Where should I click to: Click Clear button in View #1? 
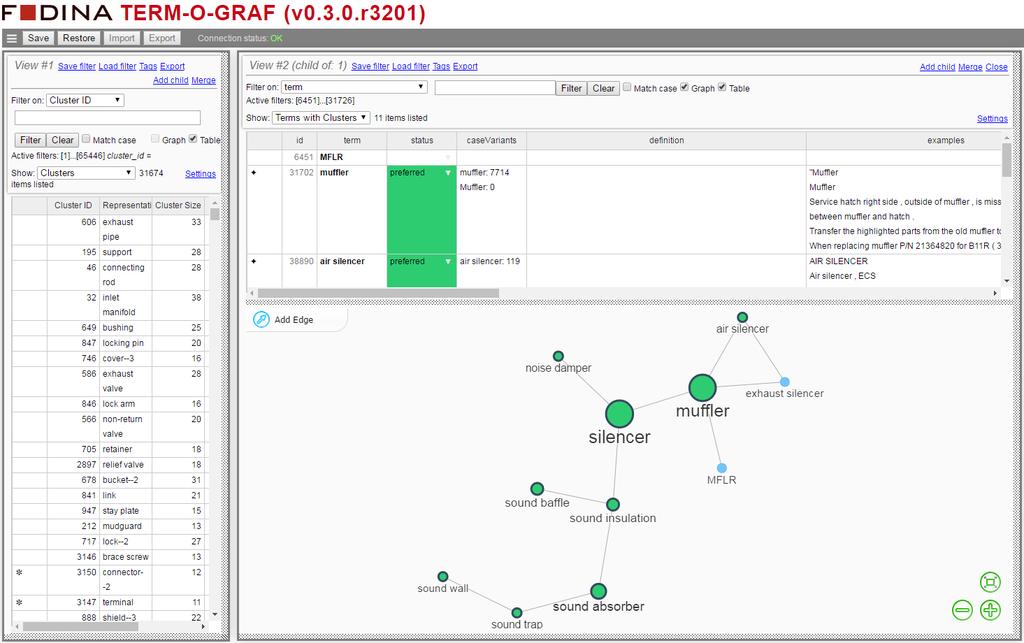pos(63,140)
